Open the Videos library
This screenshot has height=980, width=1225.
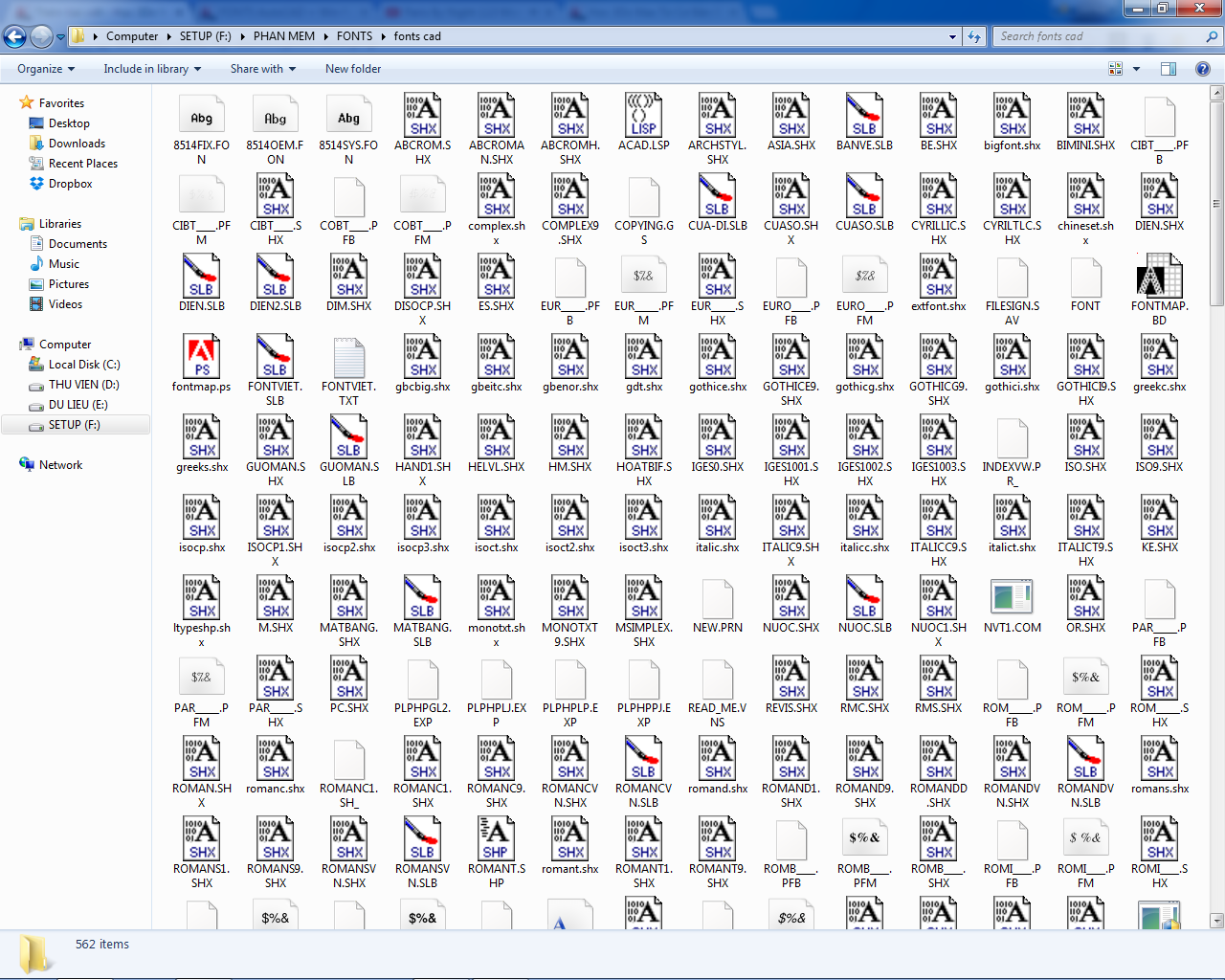65,304
